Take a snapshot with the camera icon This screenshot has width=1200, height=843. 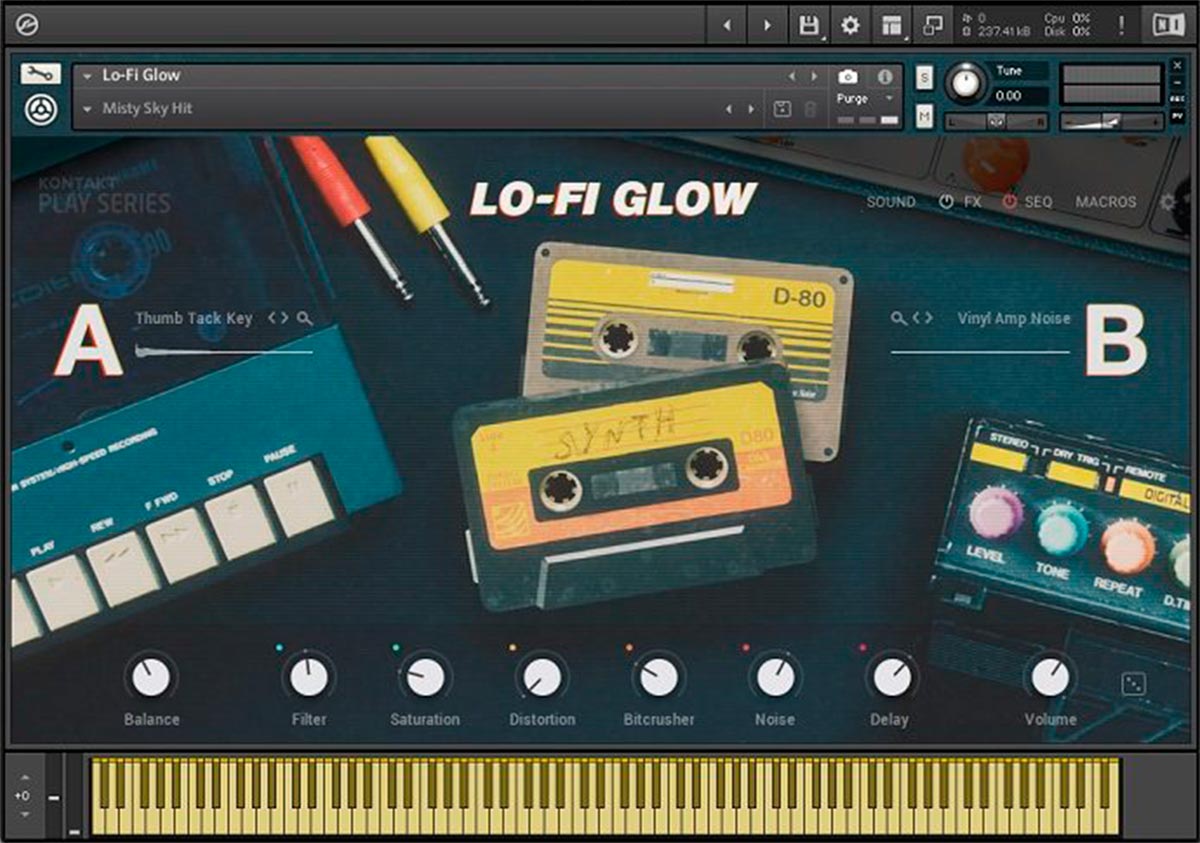pos(848,76)
